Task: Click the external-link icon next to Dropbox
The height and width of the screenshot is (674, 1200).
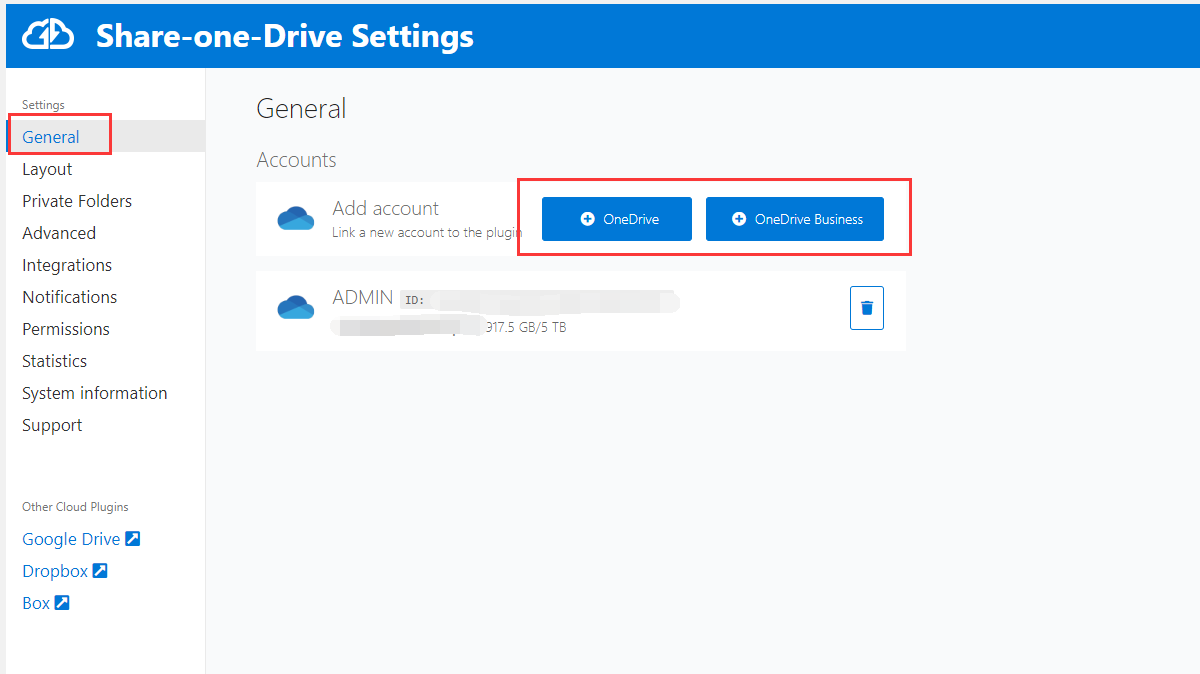Action: click(100, 571)
